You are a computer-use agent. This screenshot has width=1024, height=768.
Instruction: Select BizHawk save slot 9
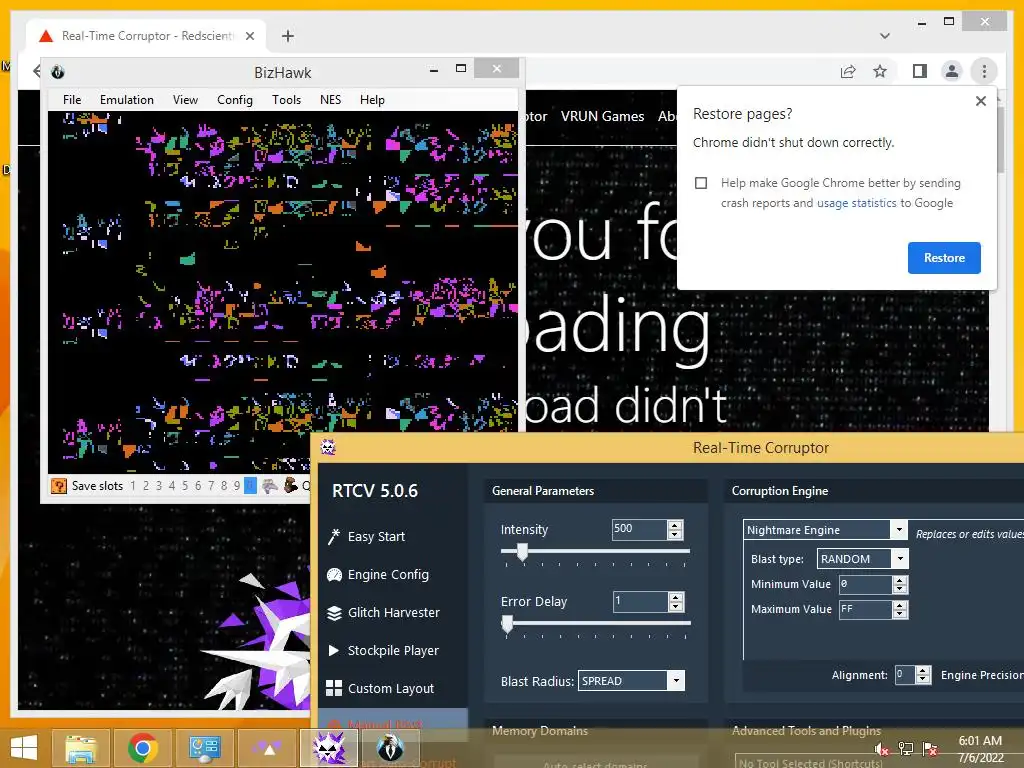(236, 486)
